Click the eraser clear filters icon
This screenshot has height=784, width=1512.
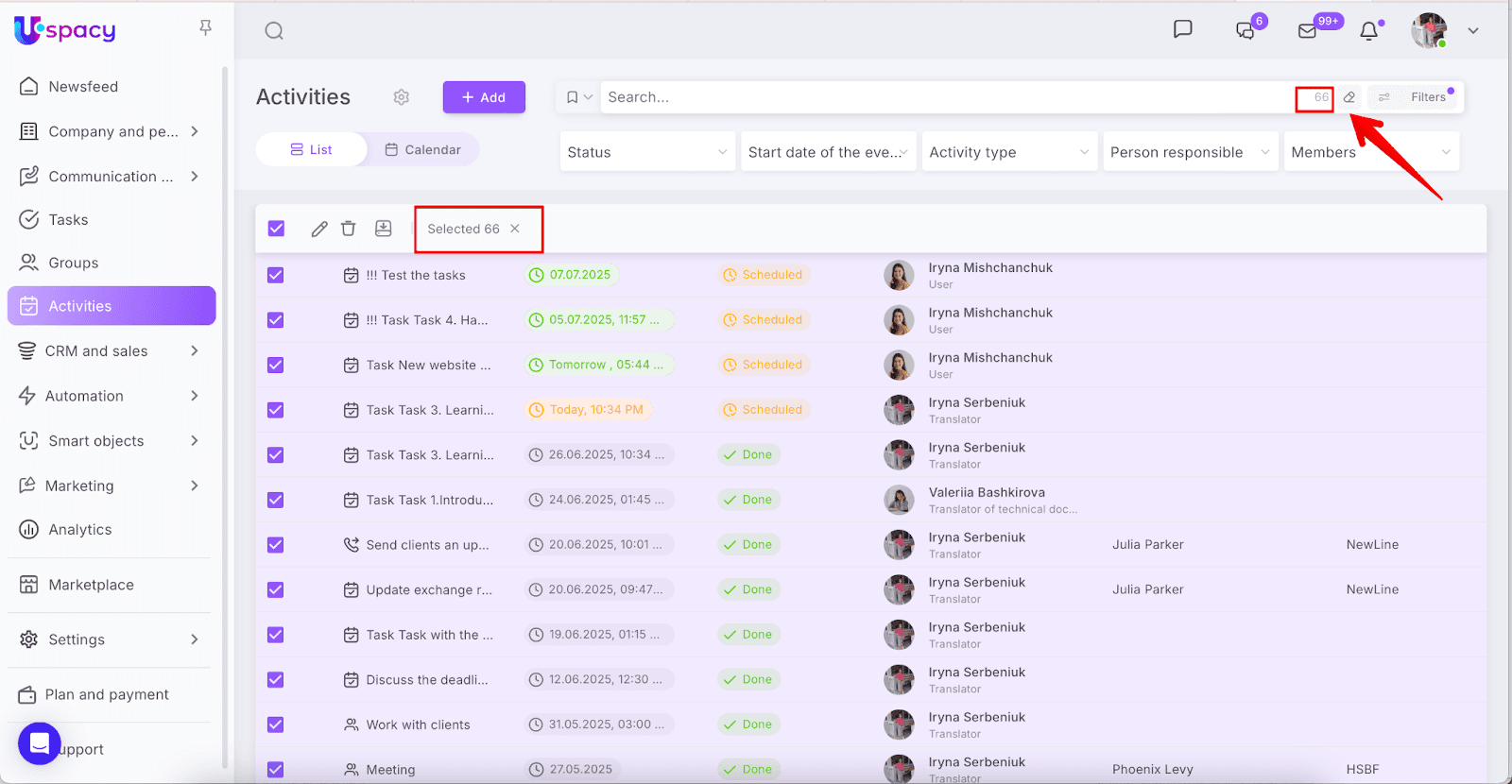pyautogui.click(x=1349, y=97)
